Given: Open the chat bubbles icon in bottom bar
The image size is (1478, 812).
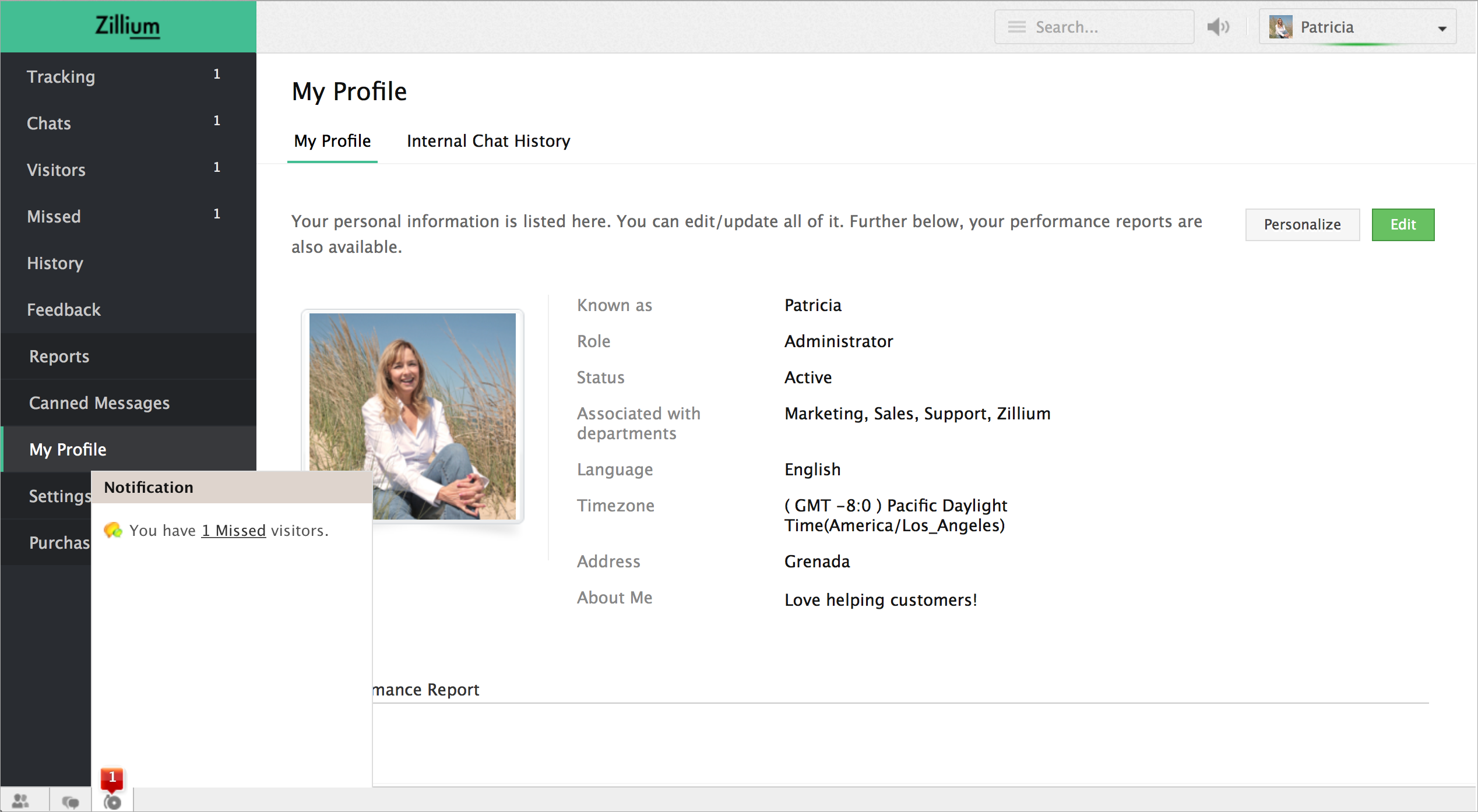Looking at the screenshot, I should pos(71,802).
